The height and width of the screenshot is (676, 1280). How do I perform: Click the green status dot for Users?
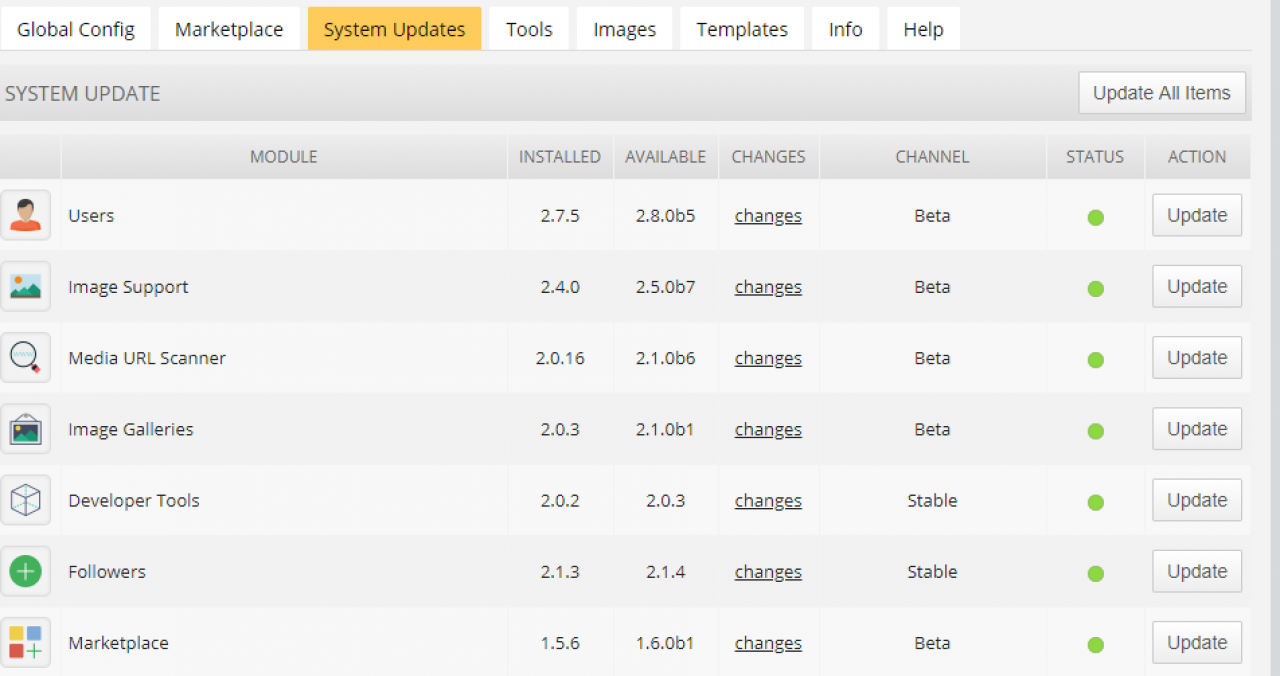tap(1095, 217)
